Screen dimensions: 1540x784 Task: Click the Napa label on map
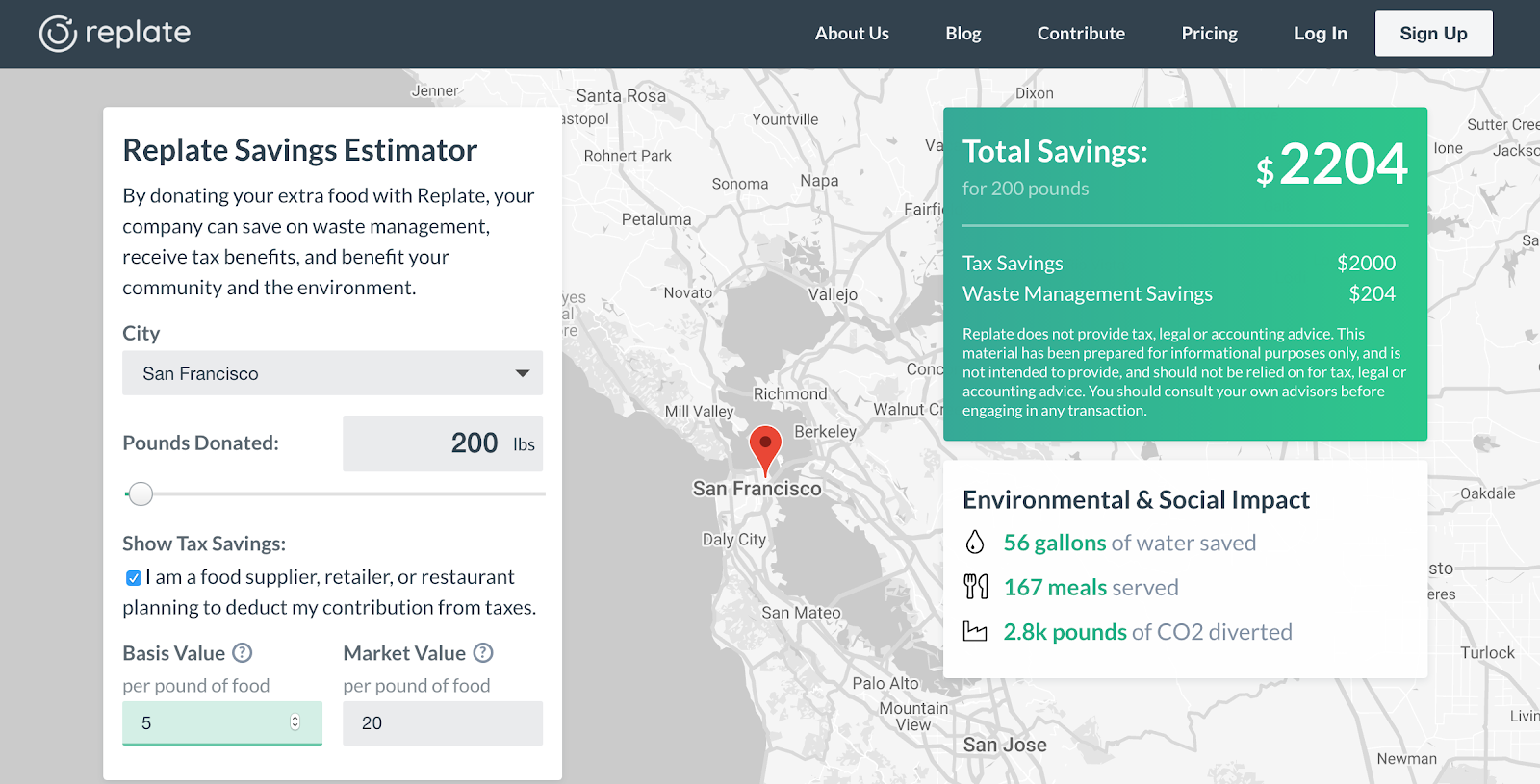(x=819, y=180)
